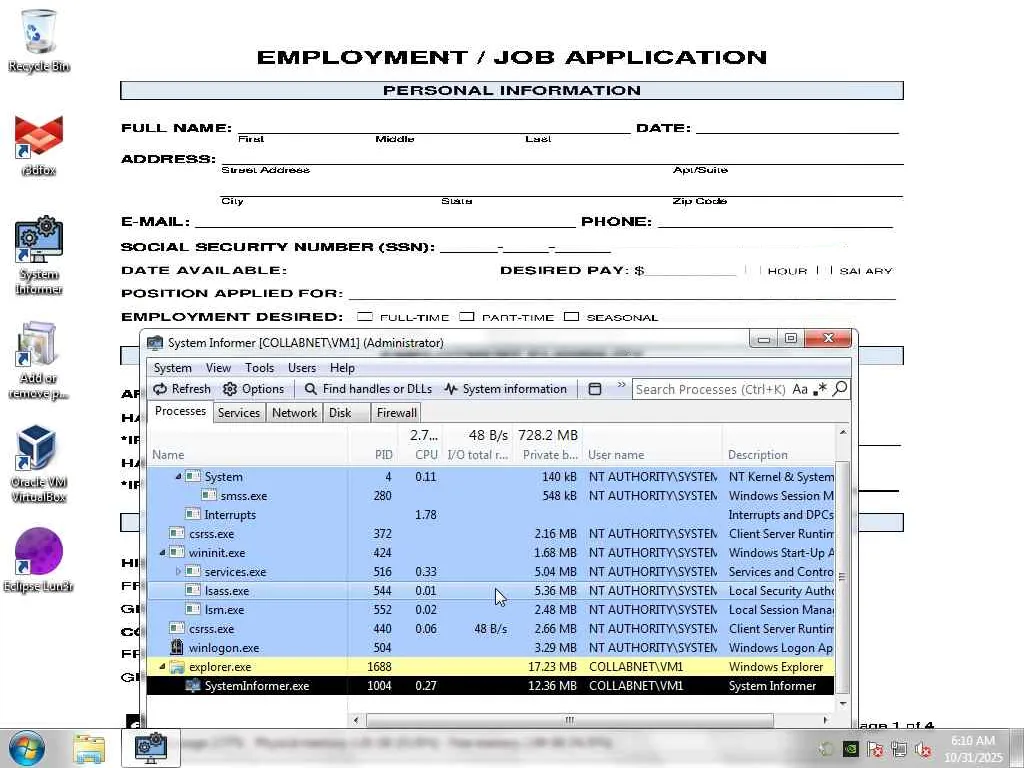Sort by the User name column

(x=652, y=455)
